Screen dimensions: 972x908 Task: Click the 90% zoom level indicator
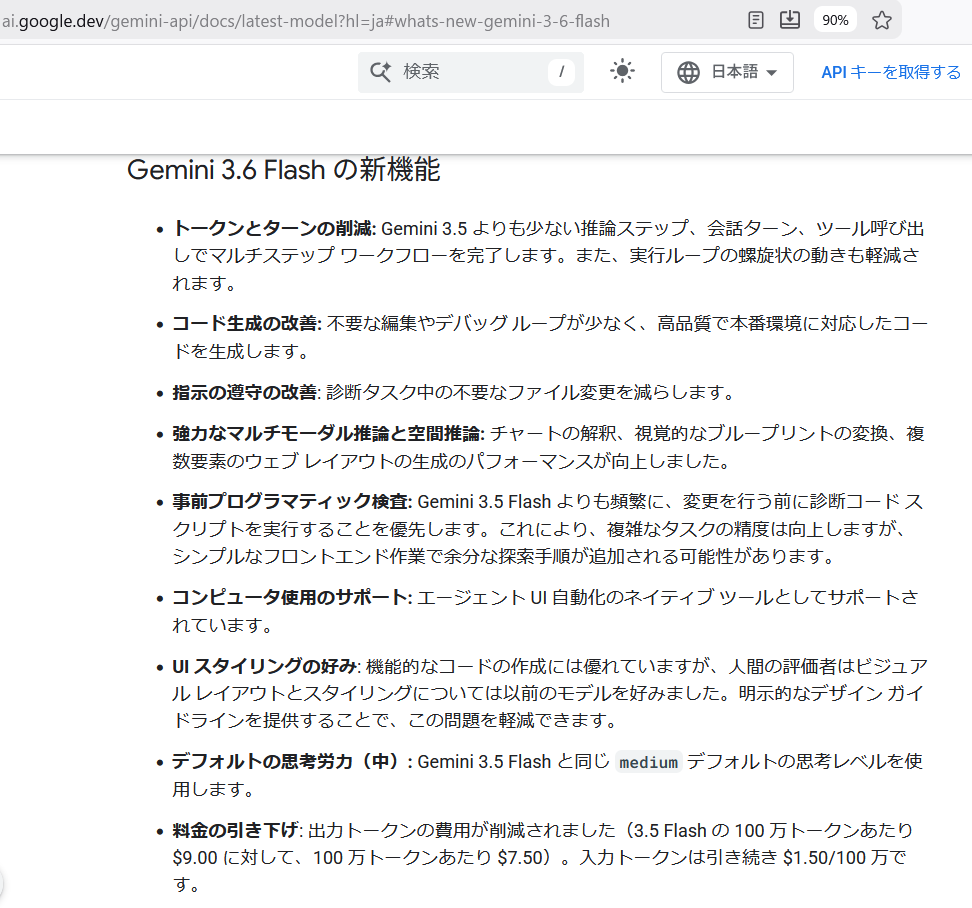(x=835, y=20)
